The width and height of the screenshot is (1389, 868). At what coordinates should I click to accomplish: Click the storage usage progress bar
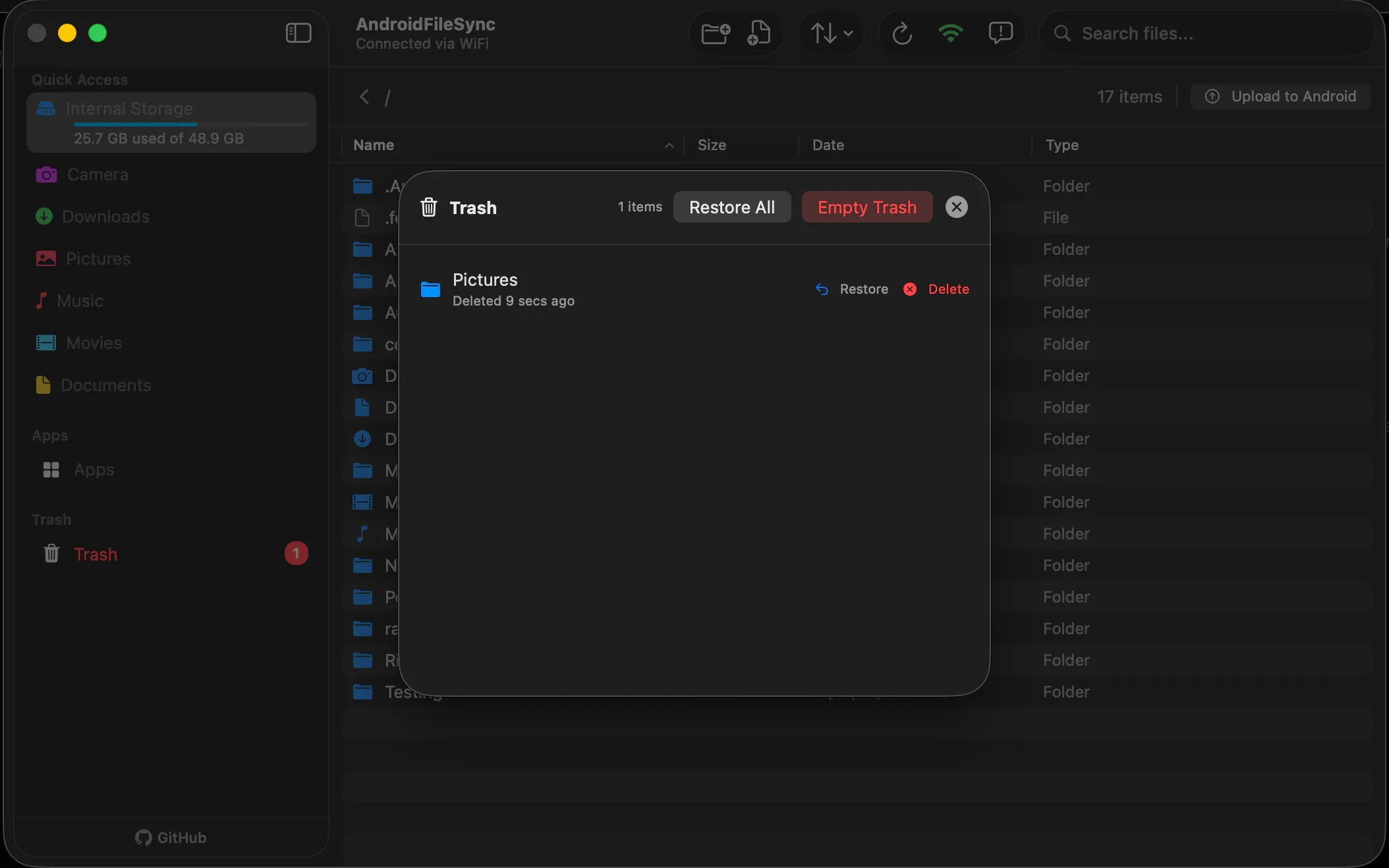191,124
